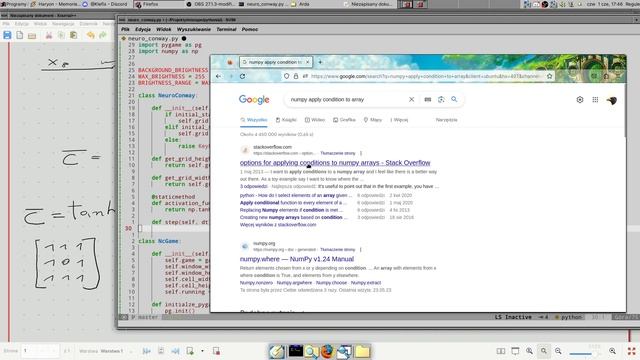
Task: Open Creating new numpy arrays based on condition
Action: [x=293, y=217]
